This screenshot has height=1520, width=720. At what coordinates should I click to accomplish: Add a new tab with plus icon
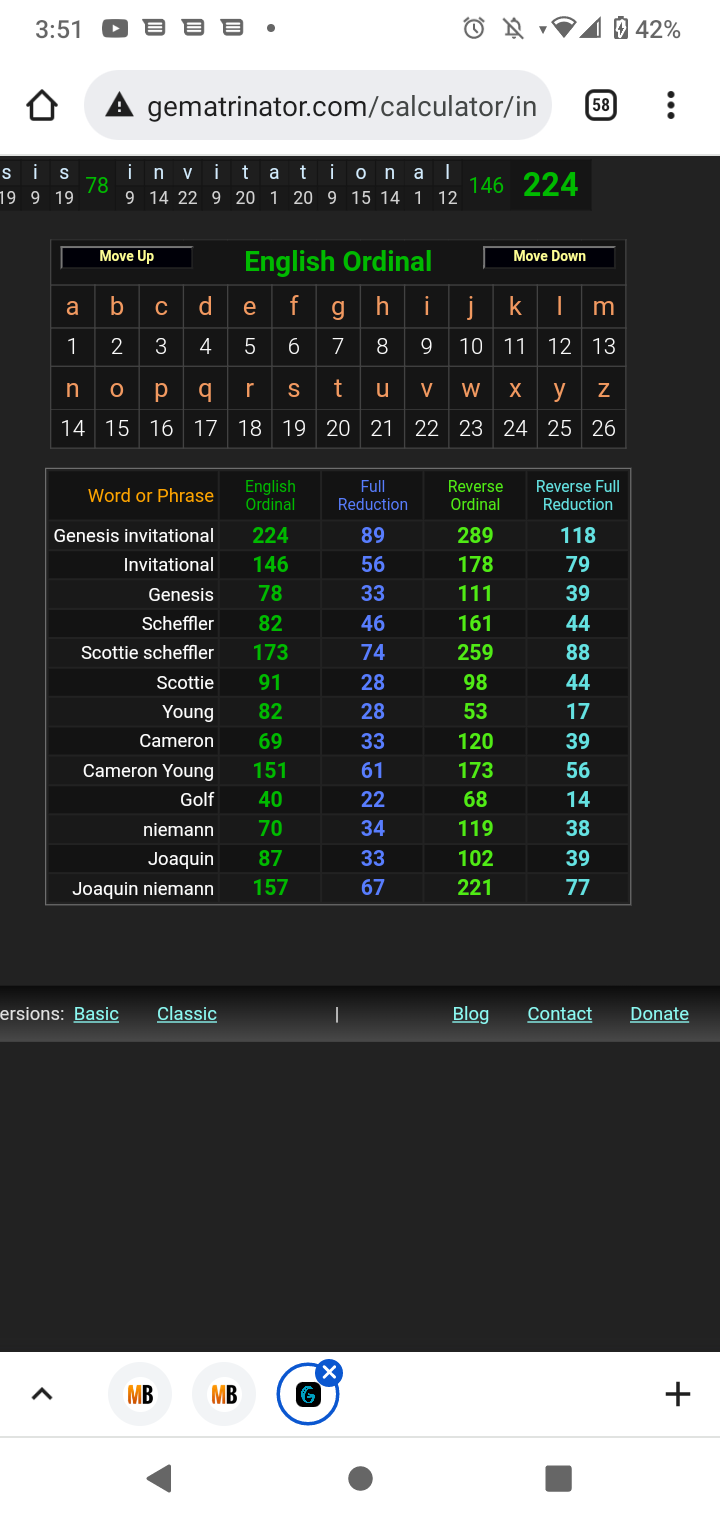pos(677,1394)
